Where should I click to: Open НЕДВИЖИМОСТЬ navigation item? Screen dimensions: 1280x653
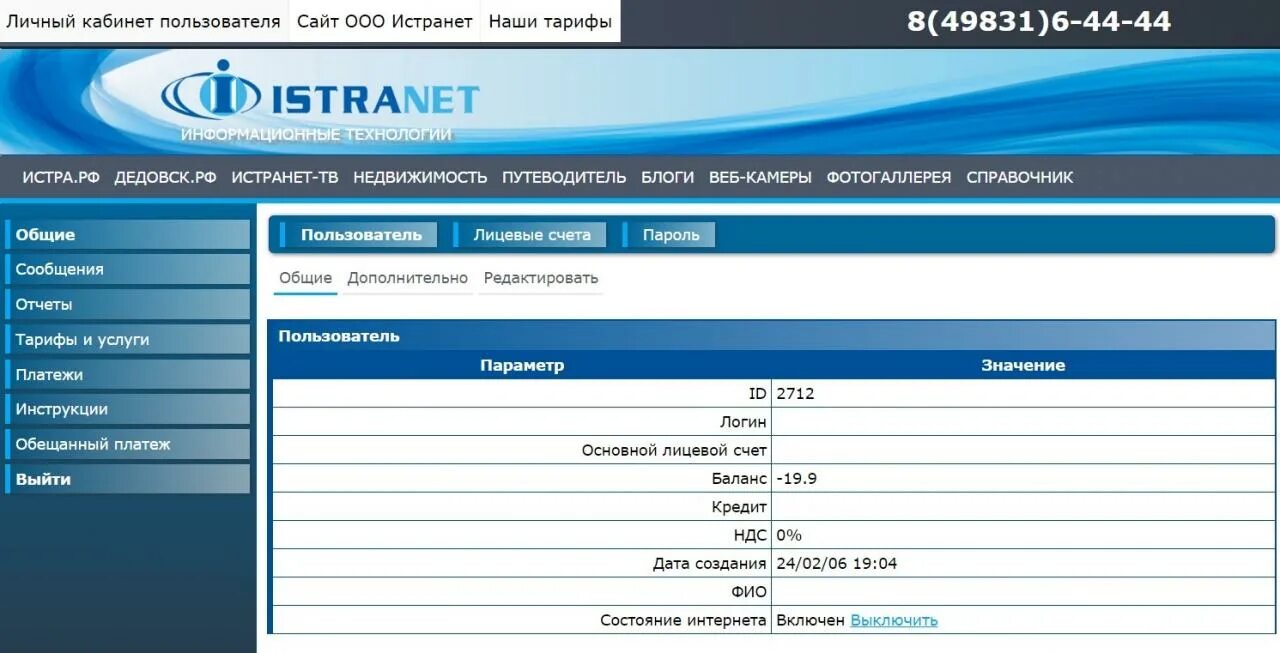(x=420, y=178)
